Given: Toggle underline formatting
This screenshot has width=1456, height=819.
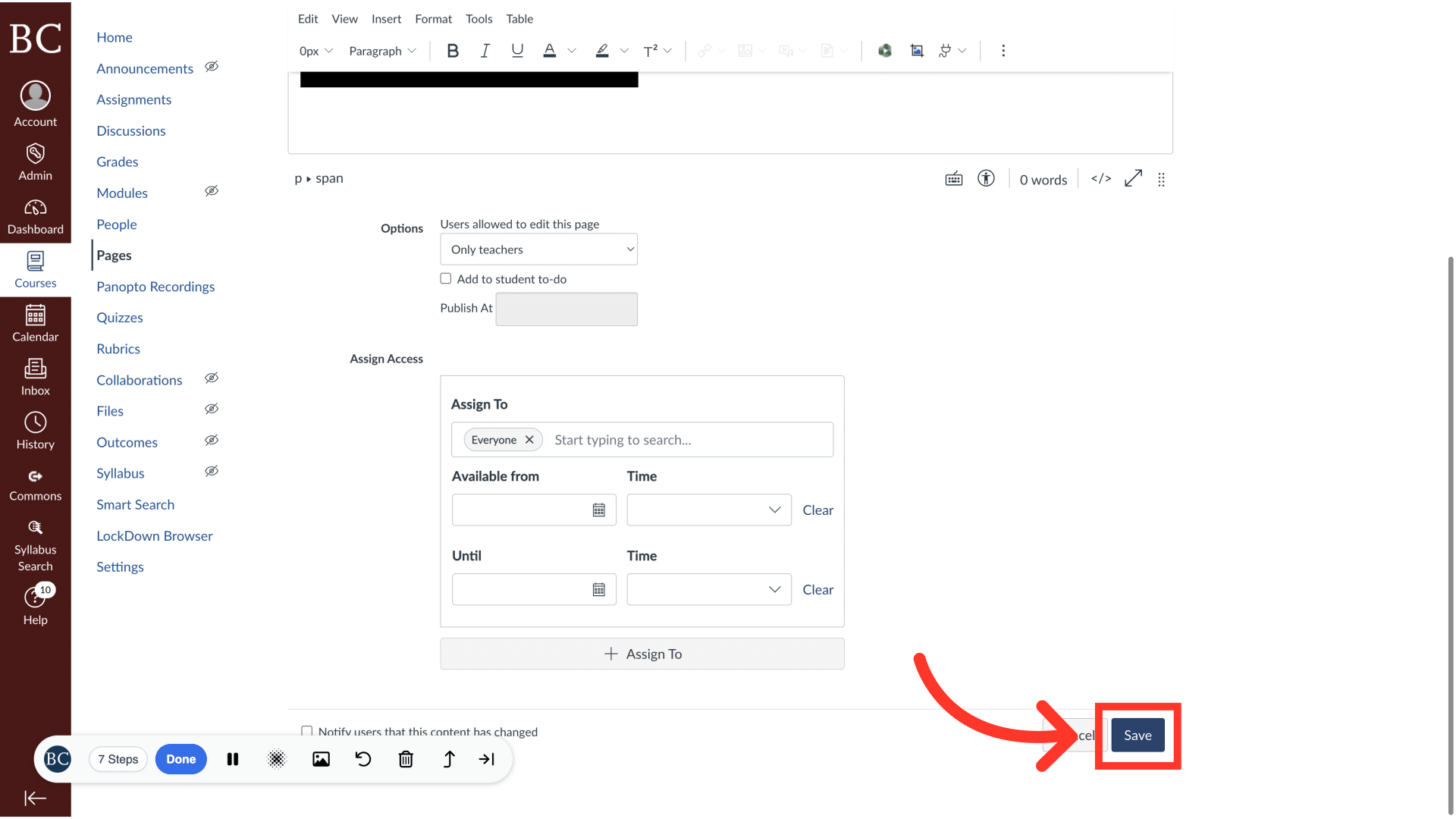Looking at the screenshot, I should click(x=517, y=51).
